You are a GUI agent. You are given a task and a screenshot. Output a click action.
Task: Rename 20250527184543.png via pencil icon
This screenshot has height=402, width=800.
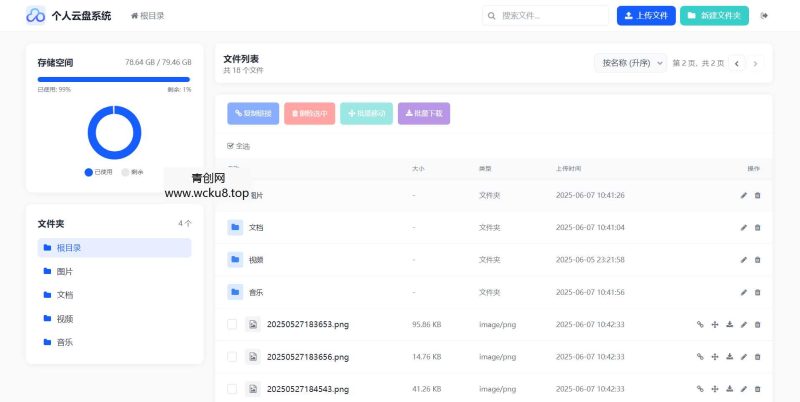click(744, 389)
